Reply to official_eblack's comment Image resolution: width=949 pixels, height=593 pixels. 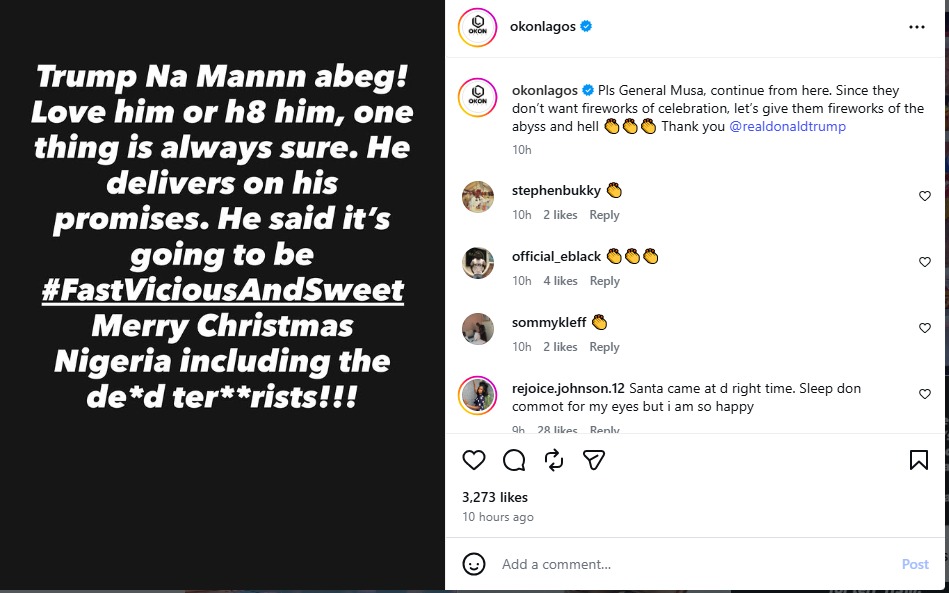click(604, 281)
